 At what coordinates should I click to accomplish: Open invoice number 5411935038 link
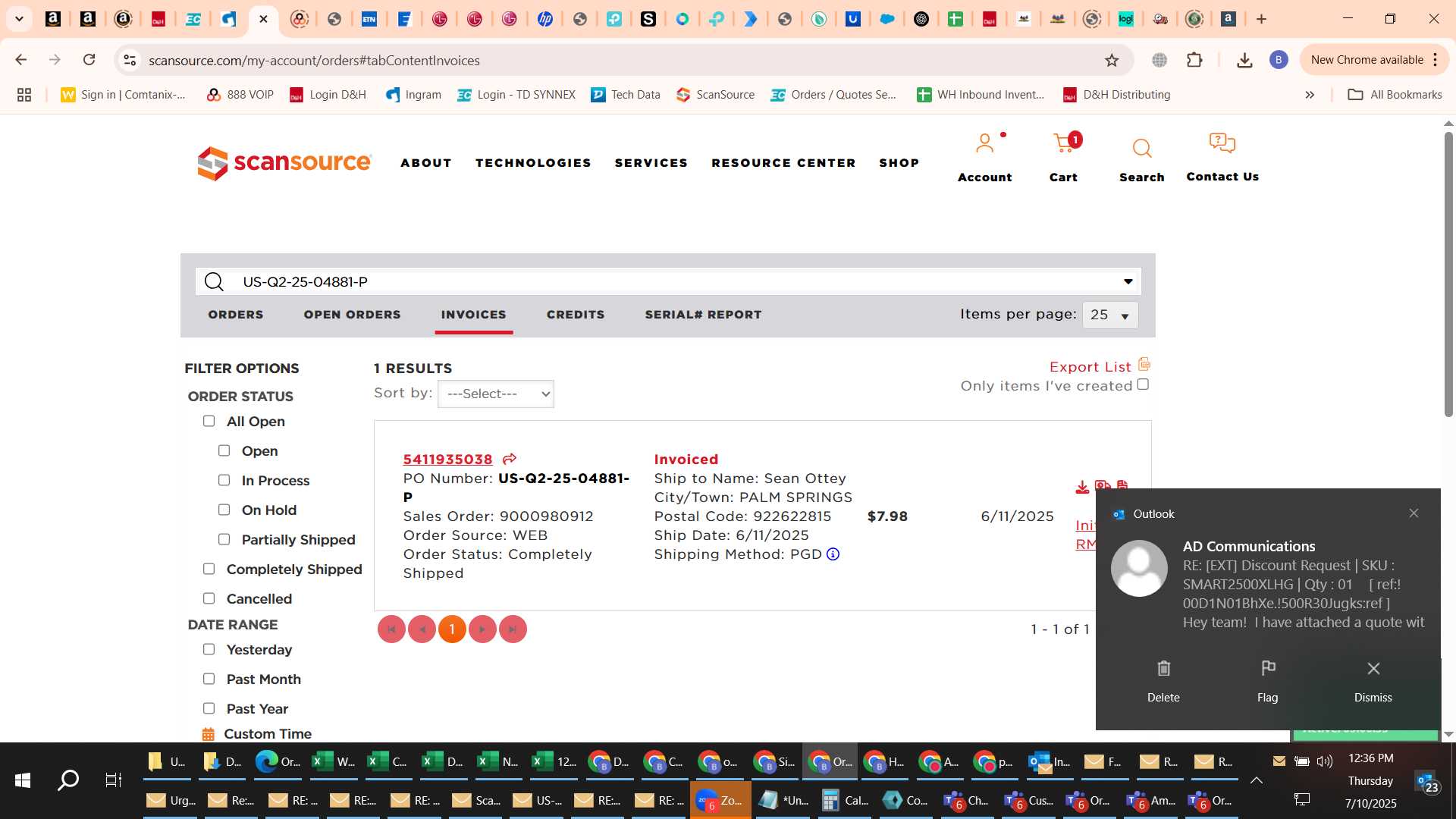pyautogui.click(x=447, y=460)
